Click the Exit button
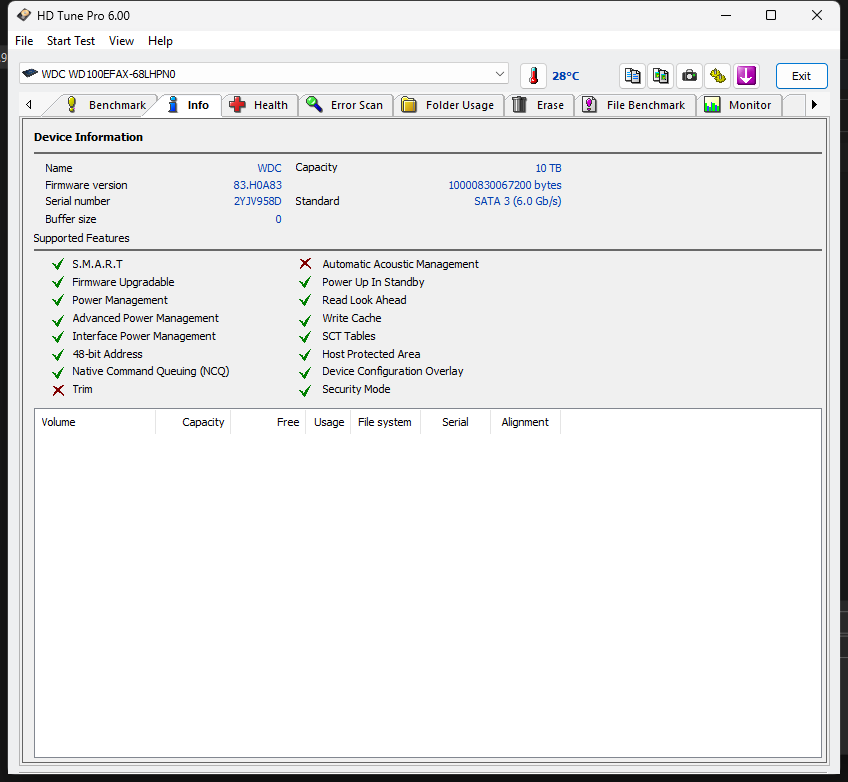This screenshot has width=848, height=782. point(801,76)
